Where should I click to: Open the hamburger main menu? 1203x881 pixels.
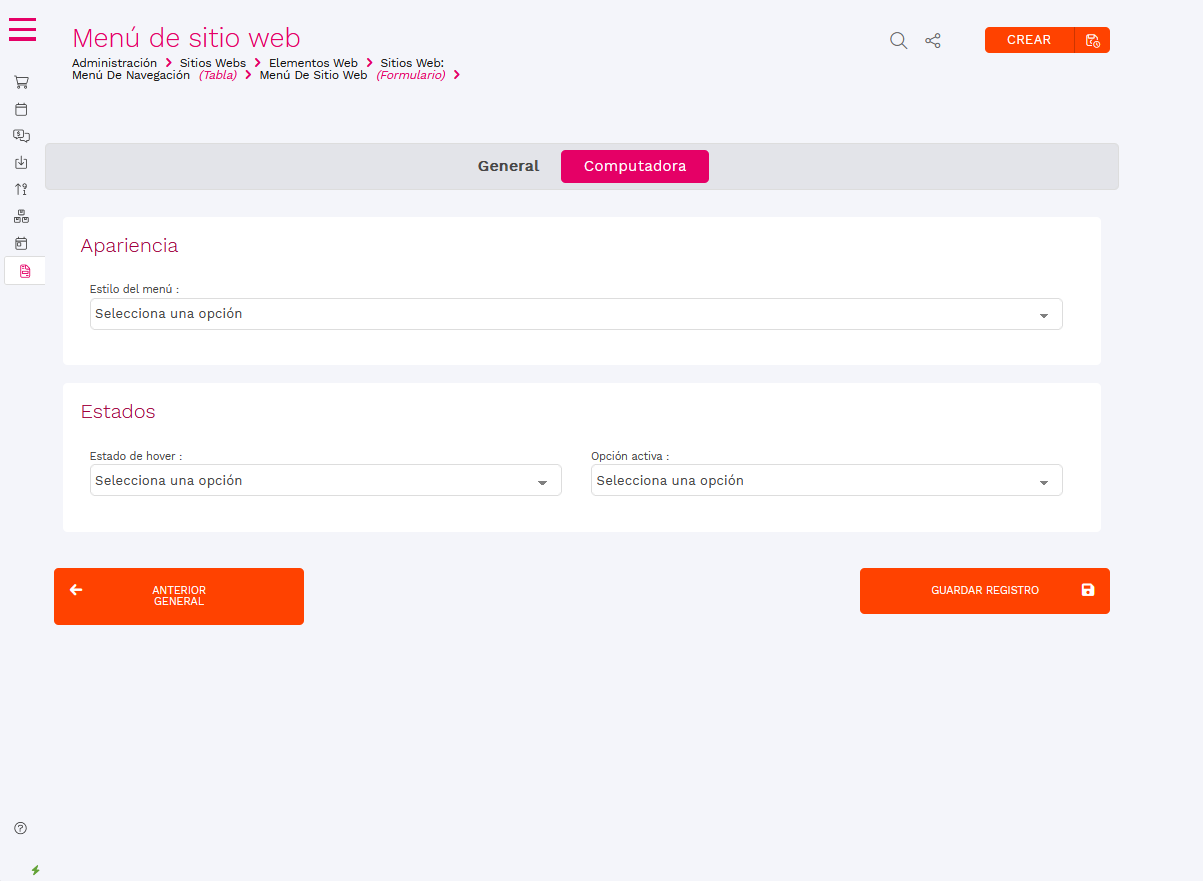coord(22,30)
